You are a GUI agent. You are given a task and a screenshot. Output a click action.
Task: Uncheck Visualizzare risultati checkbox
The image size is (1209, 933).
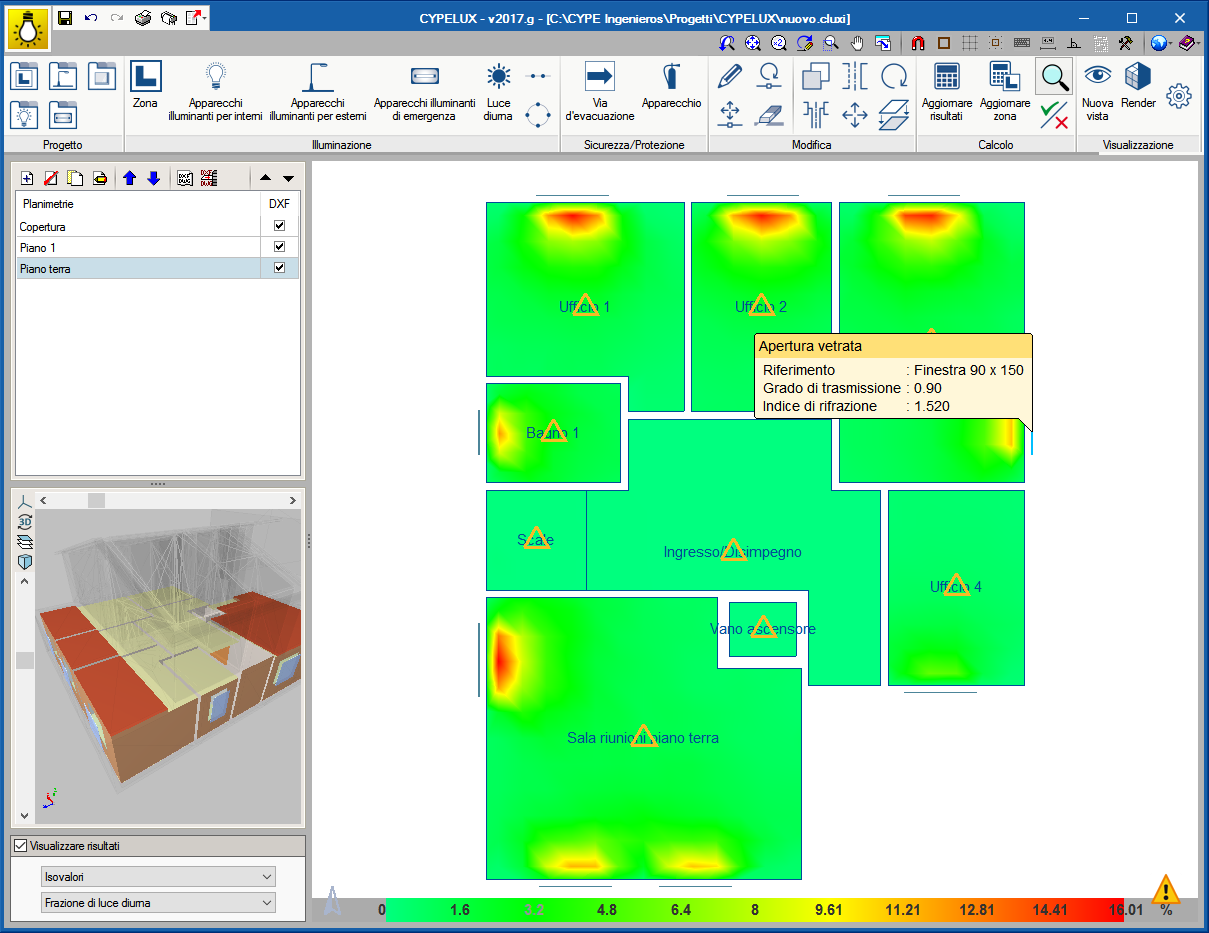[21, 846]
